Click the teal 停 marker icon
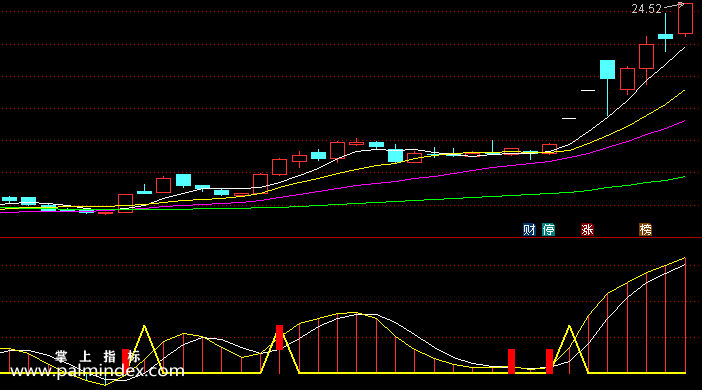The height and width of the screenshot is (390, 702). (x=548, y=230)
